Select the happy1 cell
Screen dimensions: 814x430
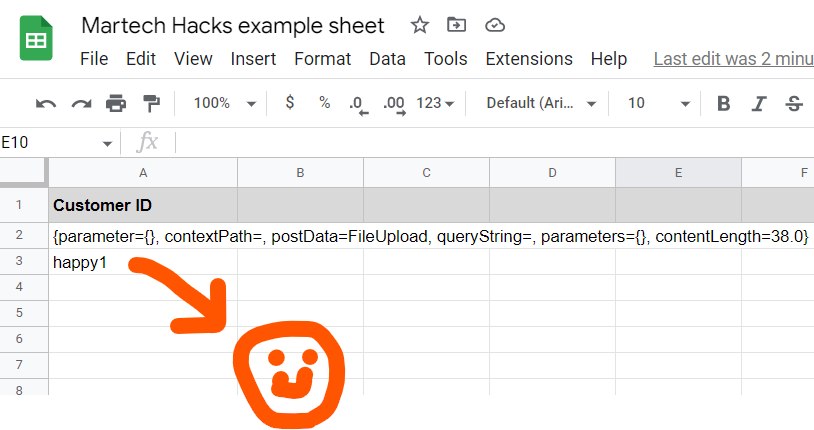tap(143, 262)
